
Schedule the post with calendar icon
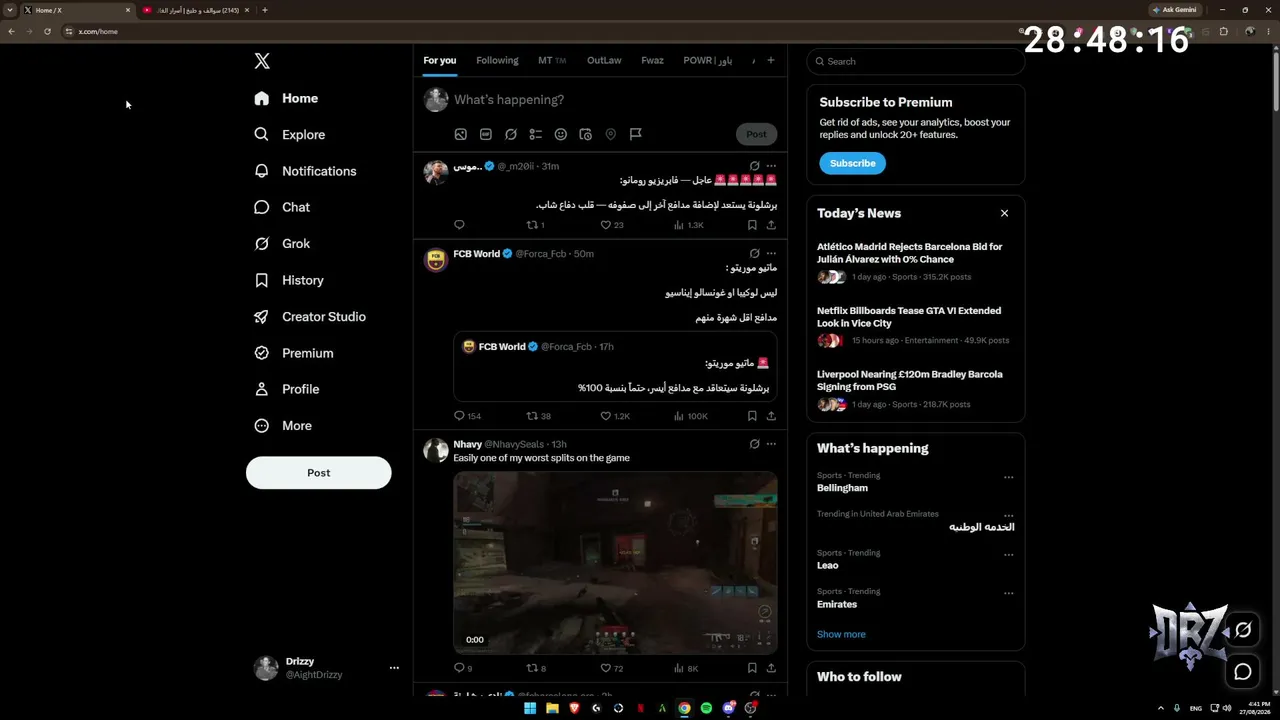(585, 134)
